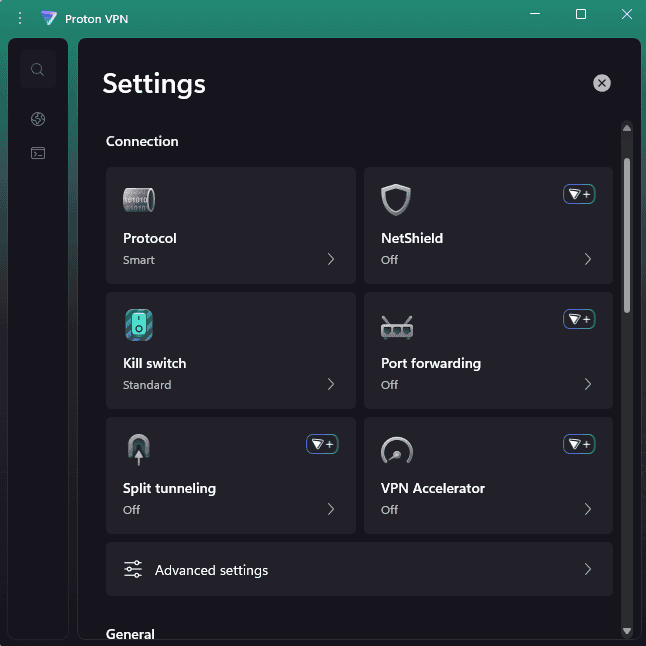Click the Port forwarding router icon

[x=397, y=326]
